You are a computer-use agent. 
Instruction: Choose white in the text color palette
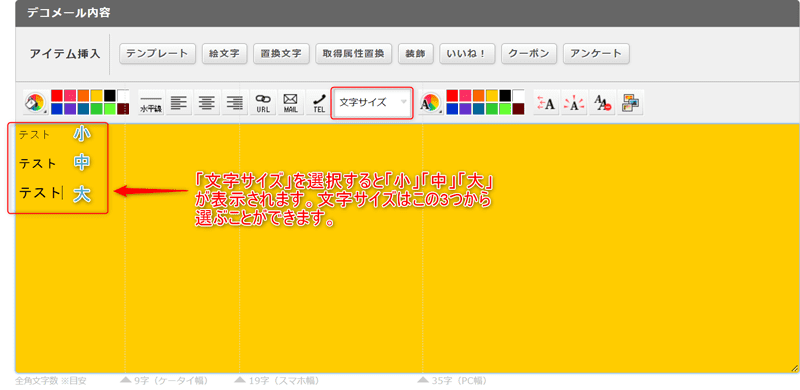click(x=518, y=95)
